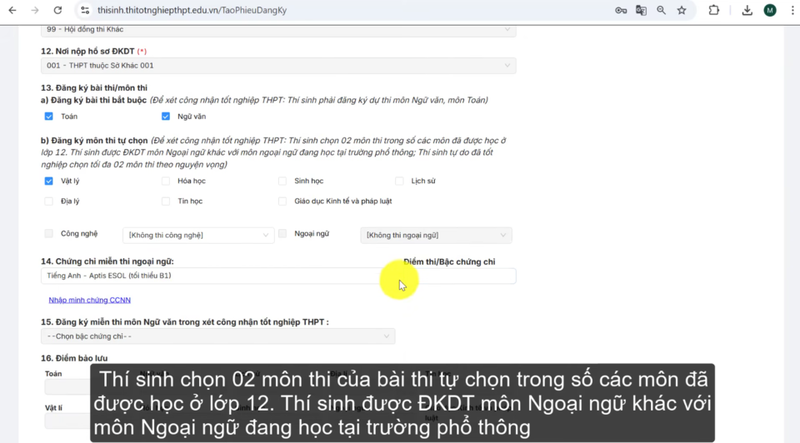Click the Sinh học subject label
This screenshot has width=800, height=443.
(309, 181)
